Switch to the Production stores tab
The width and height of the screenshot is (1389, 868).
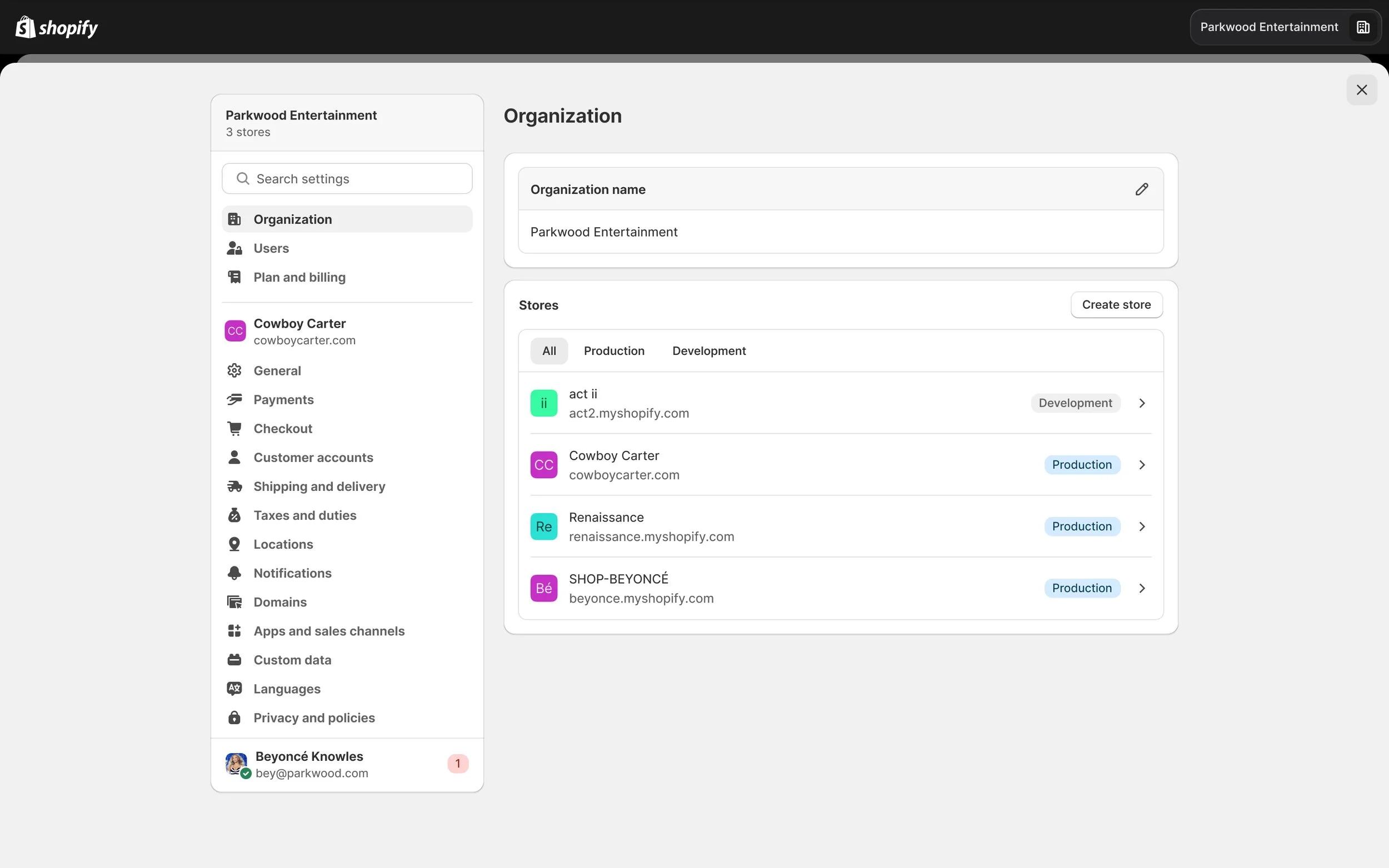(614, 351)
